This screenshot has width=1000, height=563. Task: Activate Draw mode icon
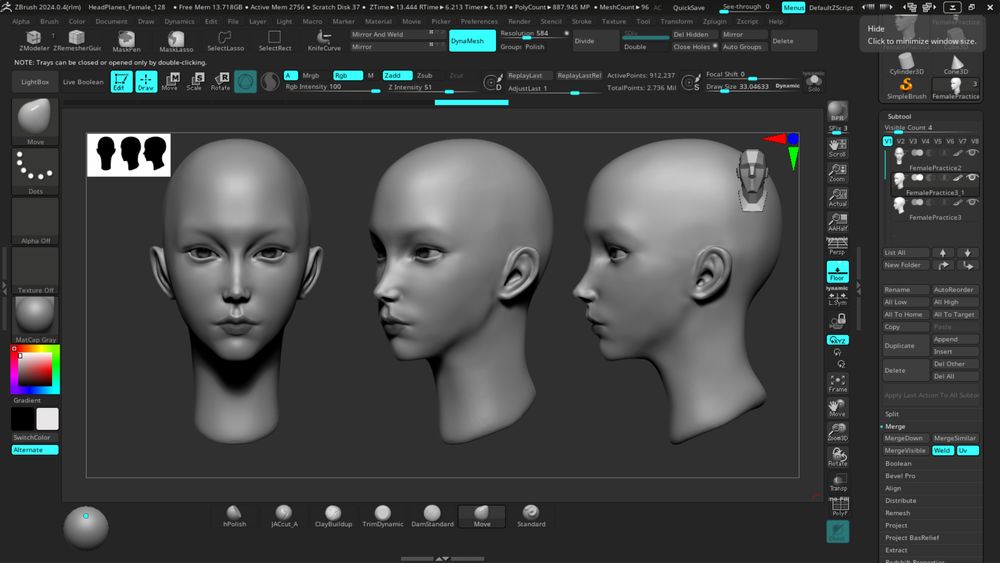146,82
